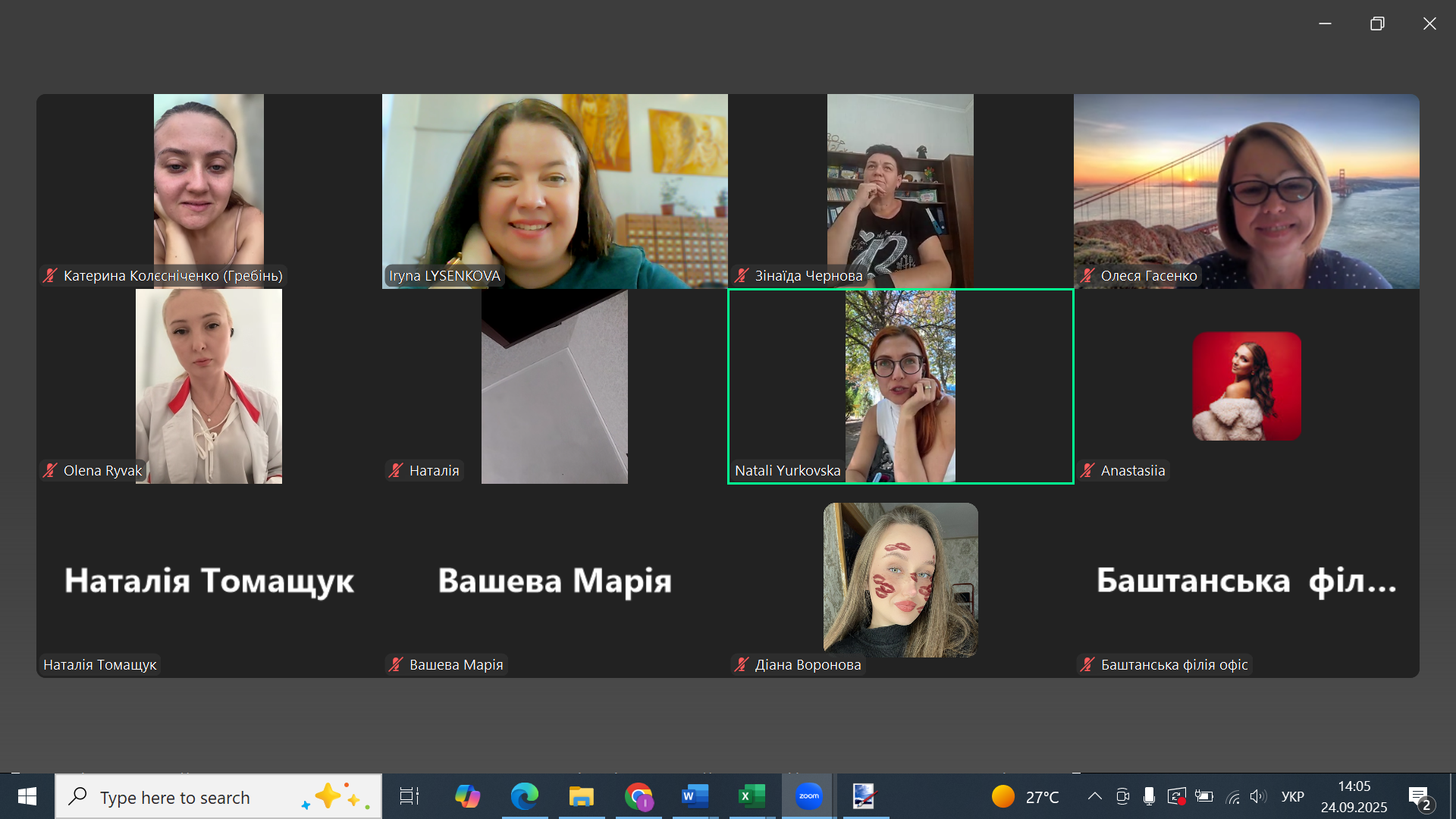Switch the УКР keyboard language indicator
1456x819 pixels.
pos(1292,796)
